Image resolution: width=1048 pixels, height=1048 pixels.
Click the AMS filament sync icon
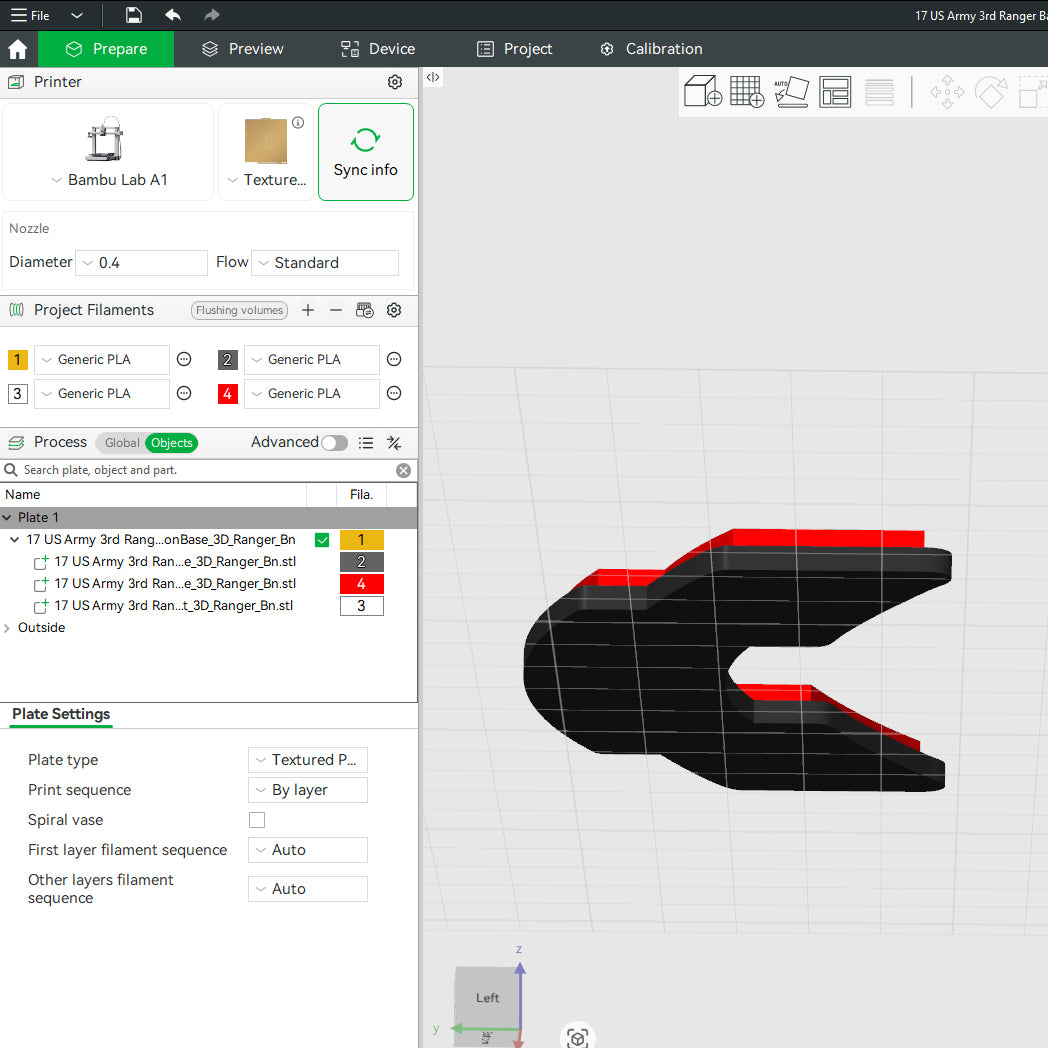coord(365,310)
